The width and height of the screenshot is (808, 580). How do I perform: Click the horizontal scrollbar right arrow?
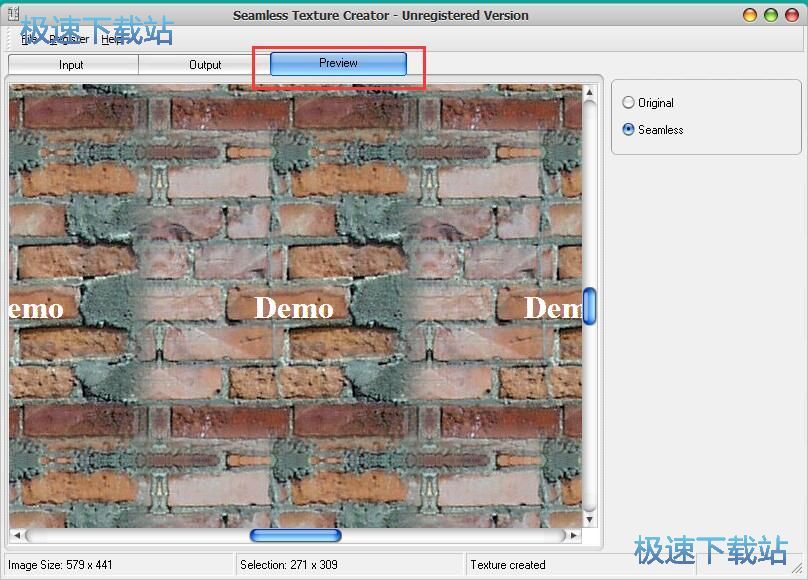pyautogui.click(x=574, y=536)
